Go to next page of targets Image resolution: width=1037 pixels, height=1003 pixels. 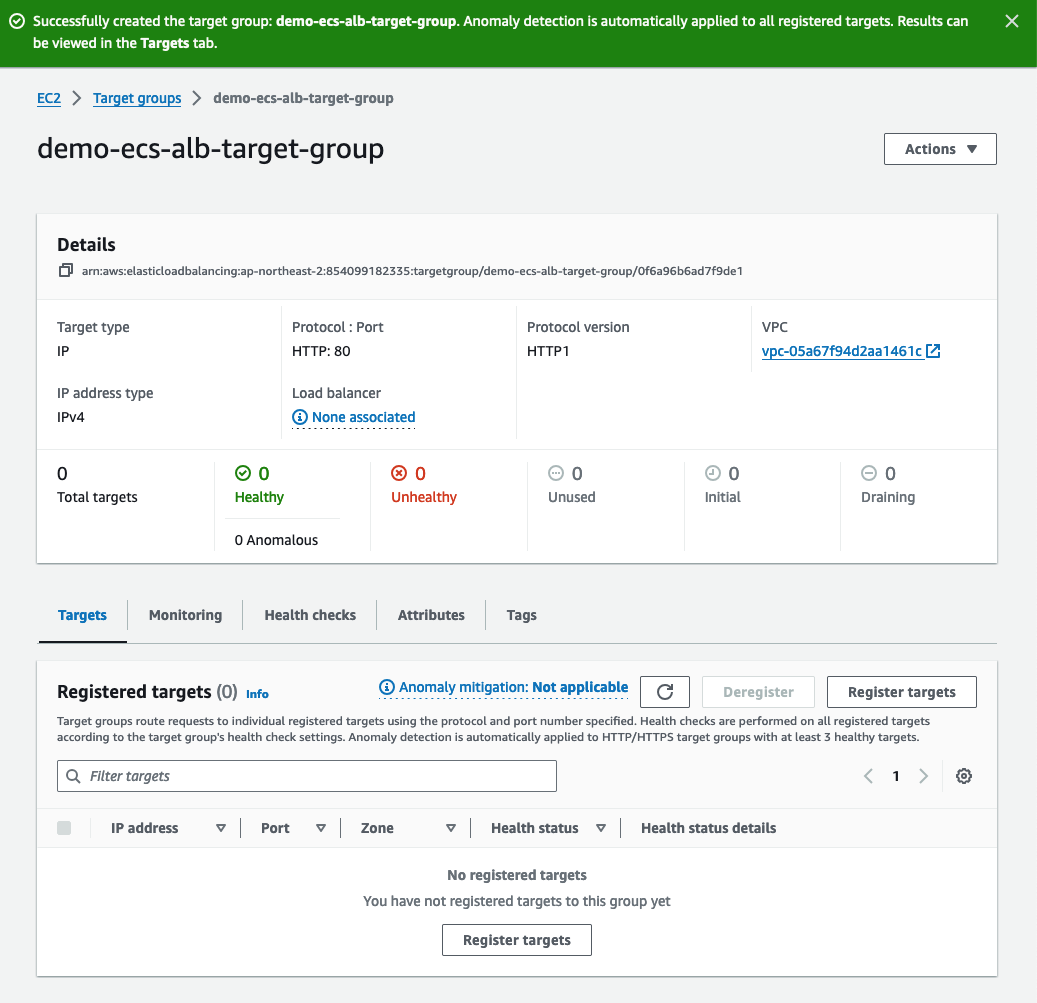pyautogui.click(x=923, y=776)
